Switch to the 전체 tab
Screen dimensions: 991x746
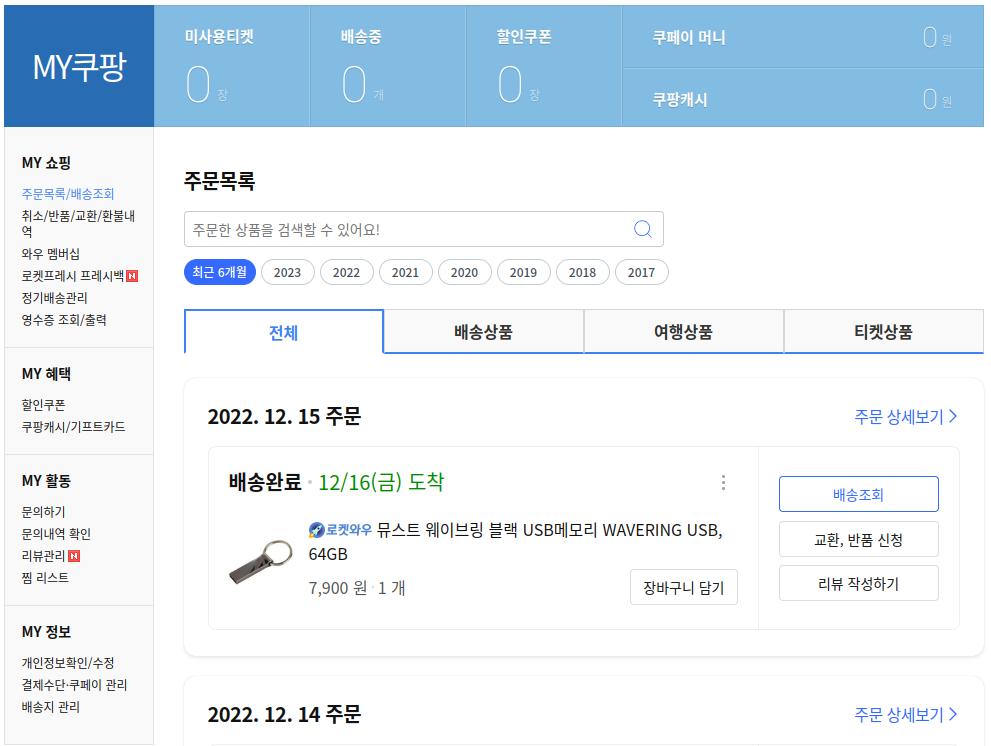284,332
